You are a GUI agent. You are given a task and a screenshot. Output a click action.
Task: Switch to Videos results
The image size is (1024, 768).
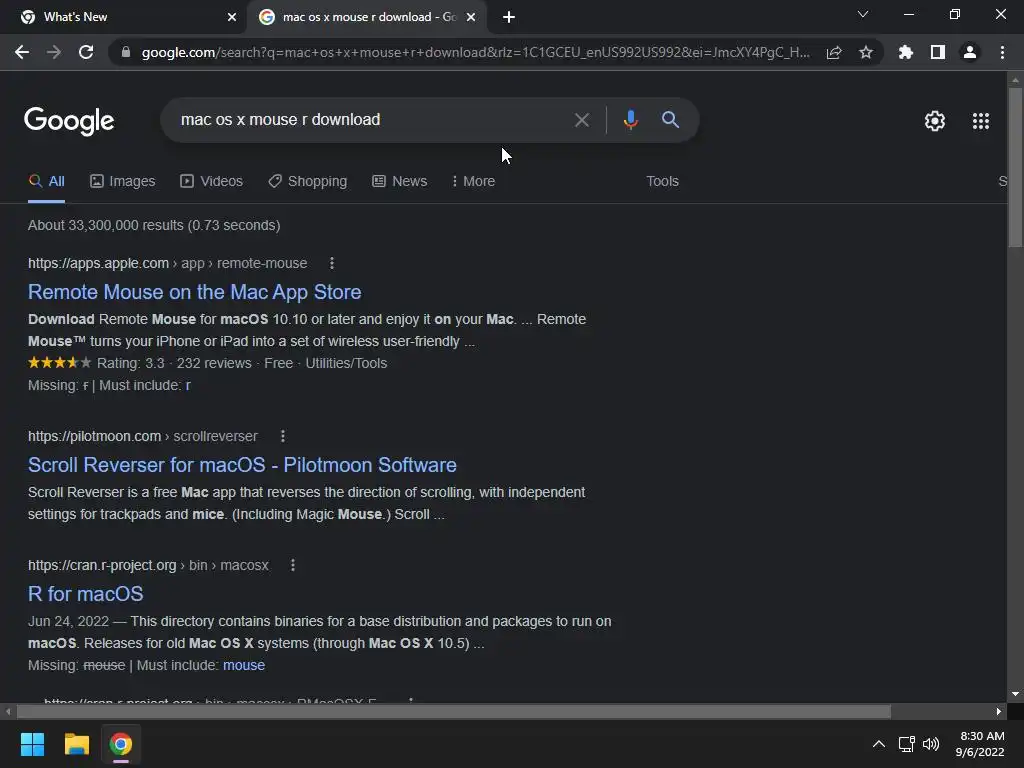click(x=212, y=182)
